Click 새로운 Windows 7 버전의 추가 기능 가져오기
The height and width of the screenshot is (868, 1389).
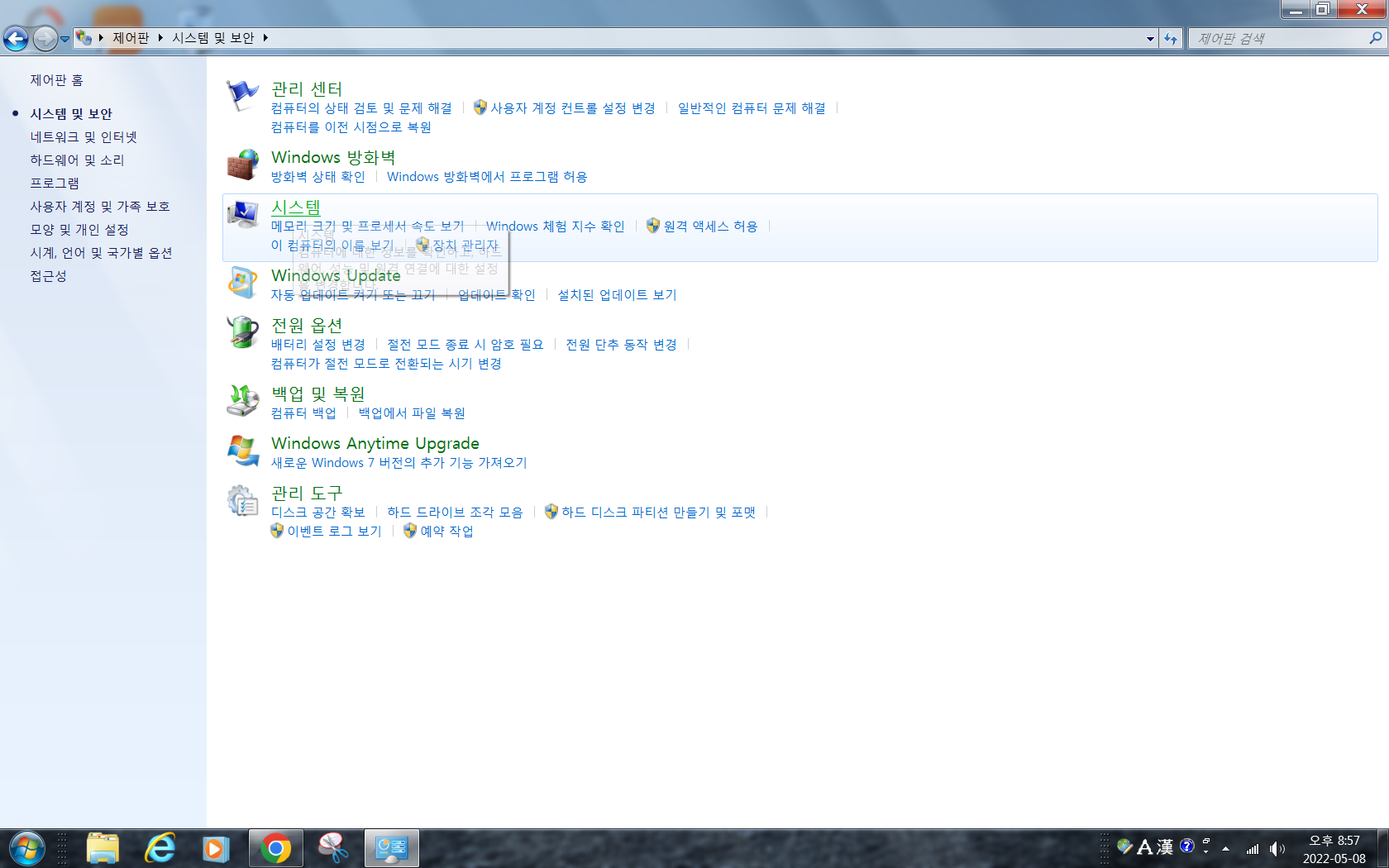(399, 463)
